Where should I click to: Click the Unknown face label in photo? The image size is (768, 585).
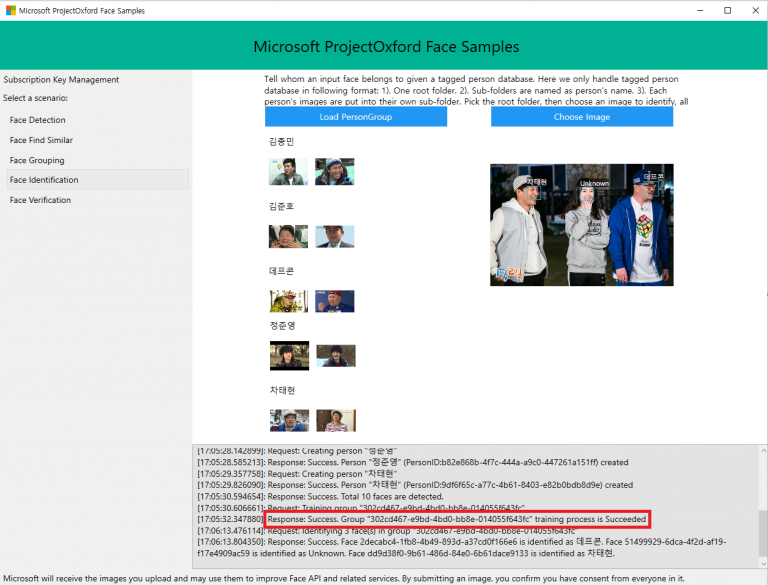point(594,184)
